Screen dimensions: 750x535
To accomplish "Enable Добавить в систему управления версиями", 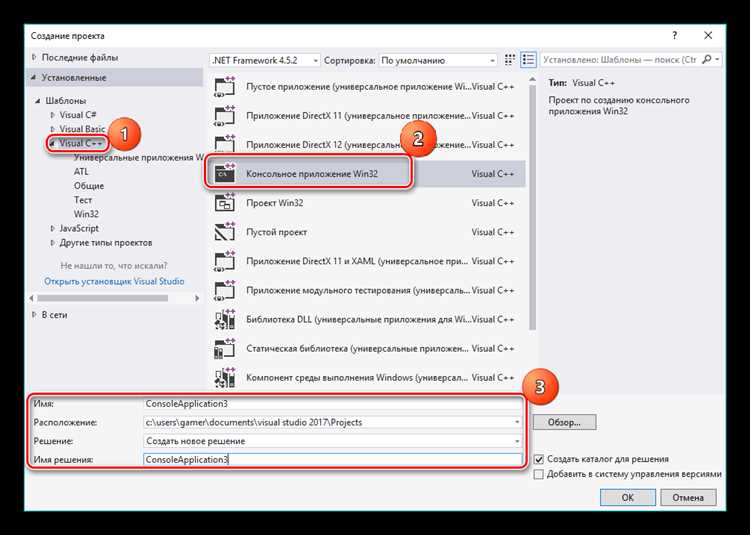I will click(539, 474).
